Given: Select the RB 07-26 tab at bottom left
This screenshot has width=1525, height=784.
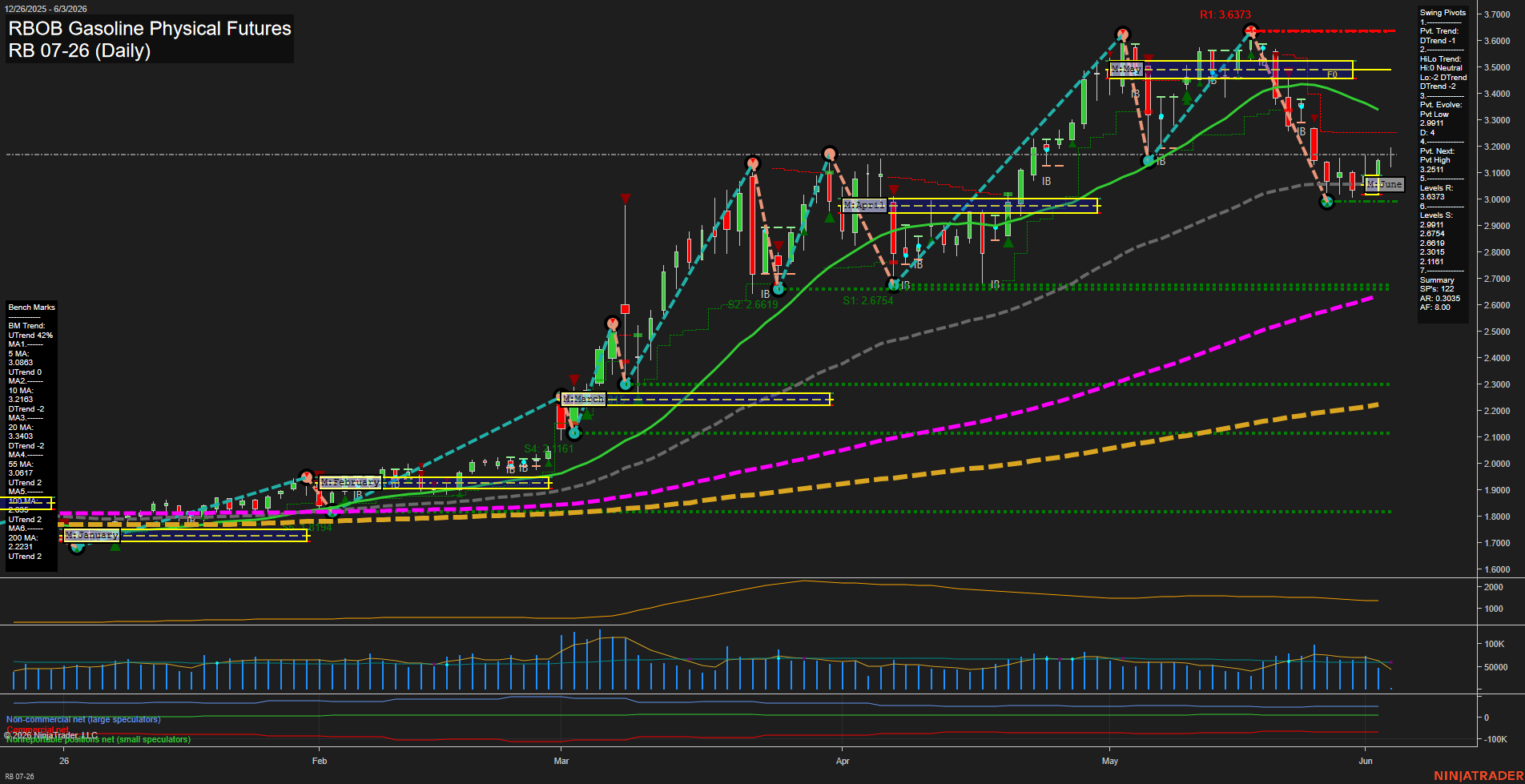Looking at the screenshot, I should pos(19,777).
